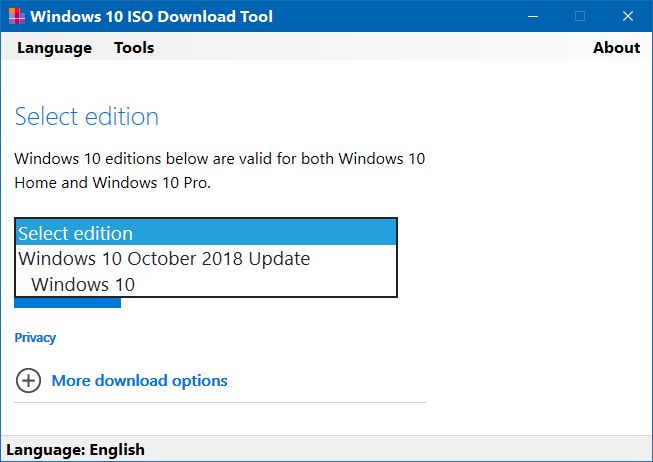Open the Tools menu
Image resolution: width=653 pixels, height=462 pixels.
(134, 47)
